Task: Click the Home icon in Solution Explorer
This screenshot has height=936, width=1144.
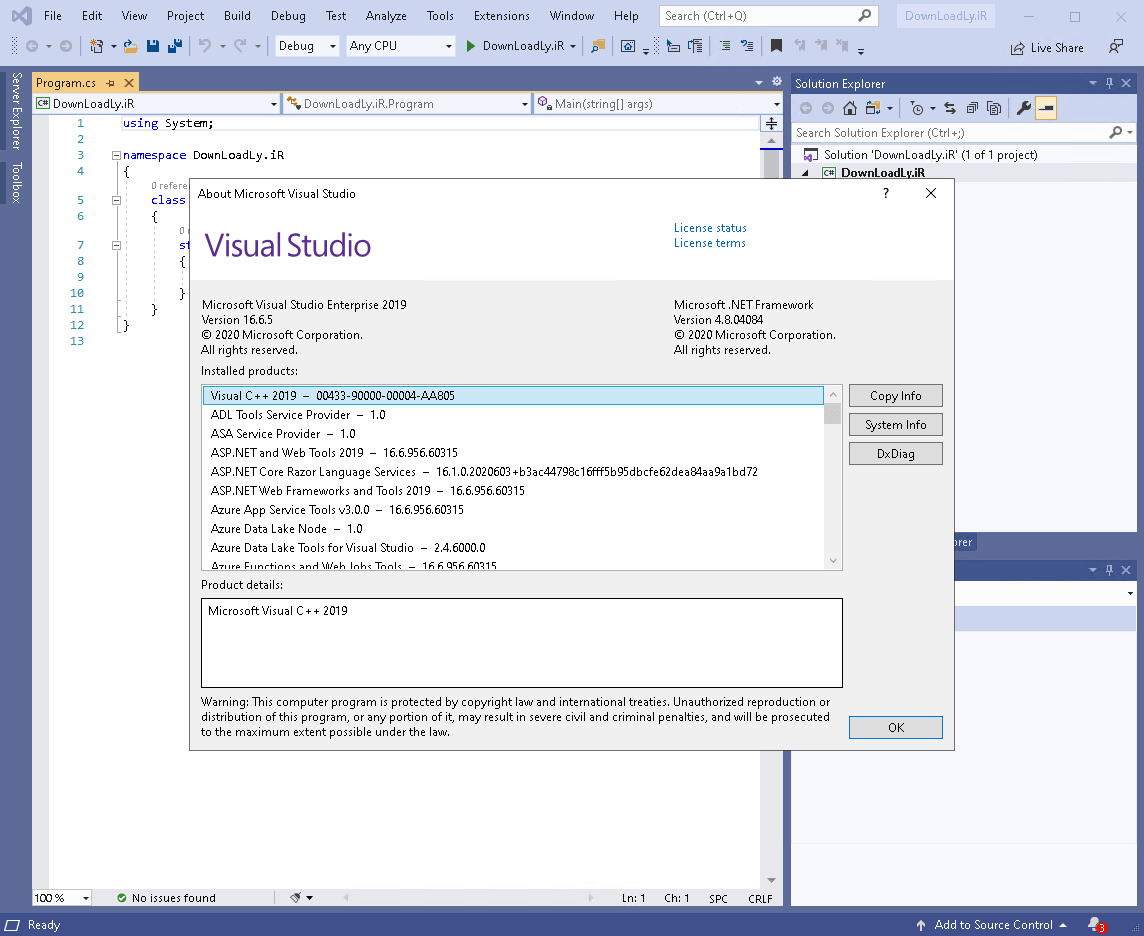Action: click(x=849, y=107)
